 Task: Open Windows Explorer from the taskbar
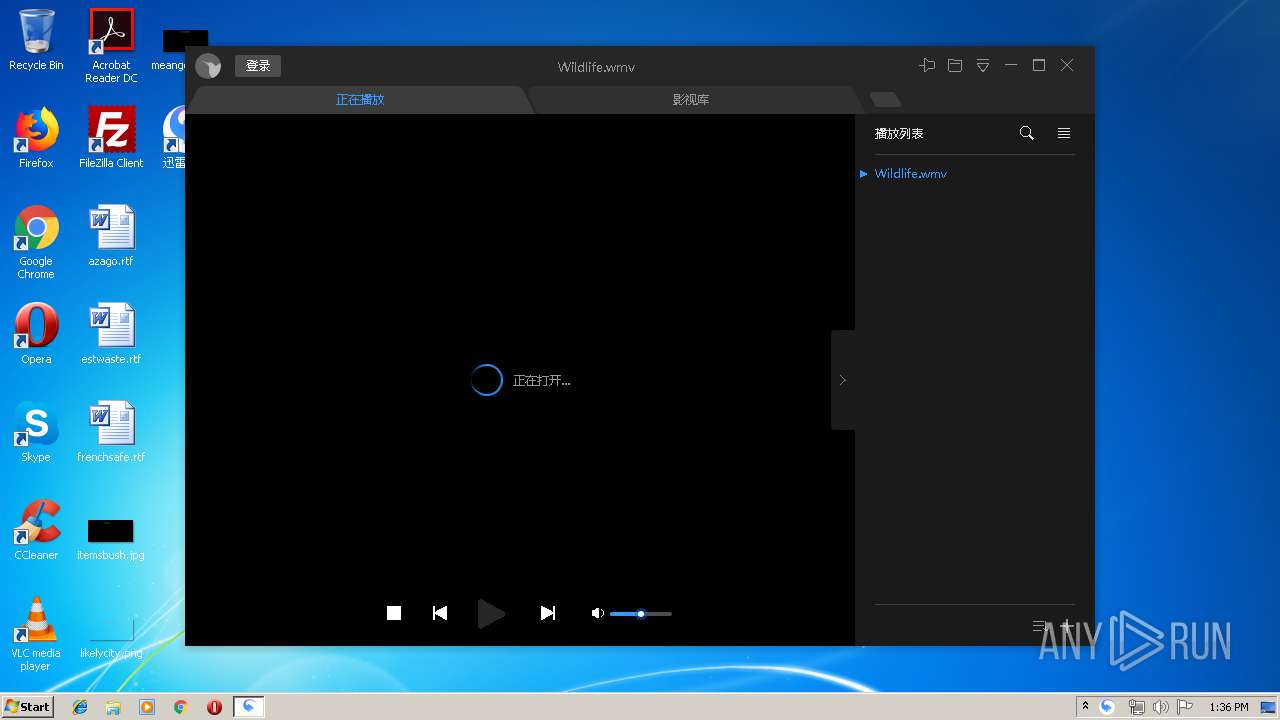[113, 707]
